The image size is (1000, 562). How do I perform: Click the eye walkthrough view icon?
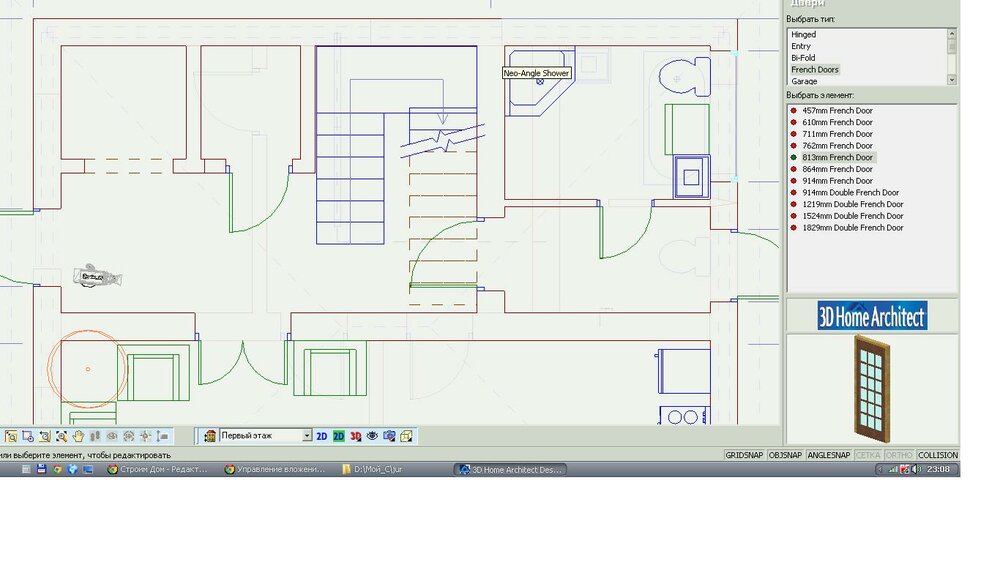[372, 436]
